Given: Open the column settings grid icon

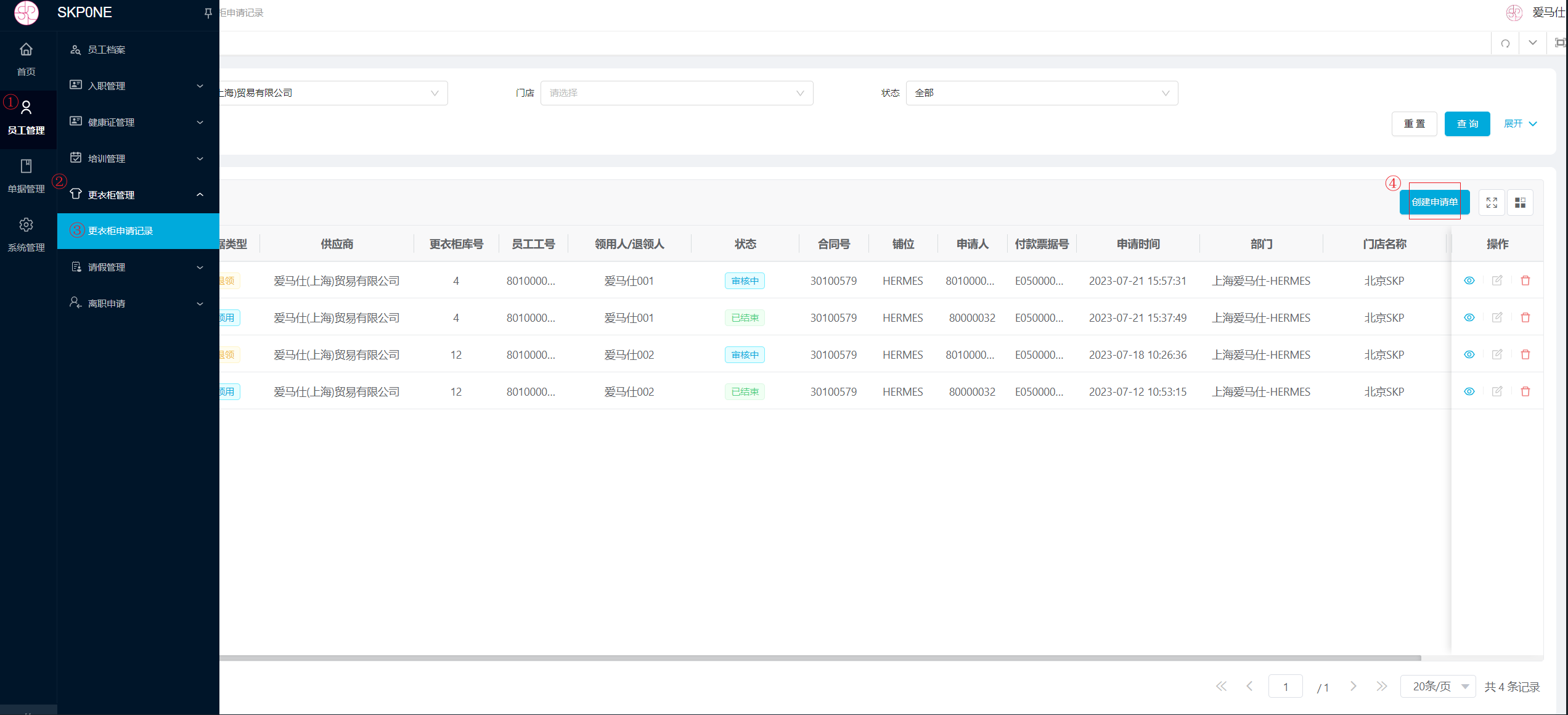Looking at the screenshot, I should point(1520,202).
